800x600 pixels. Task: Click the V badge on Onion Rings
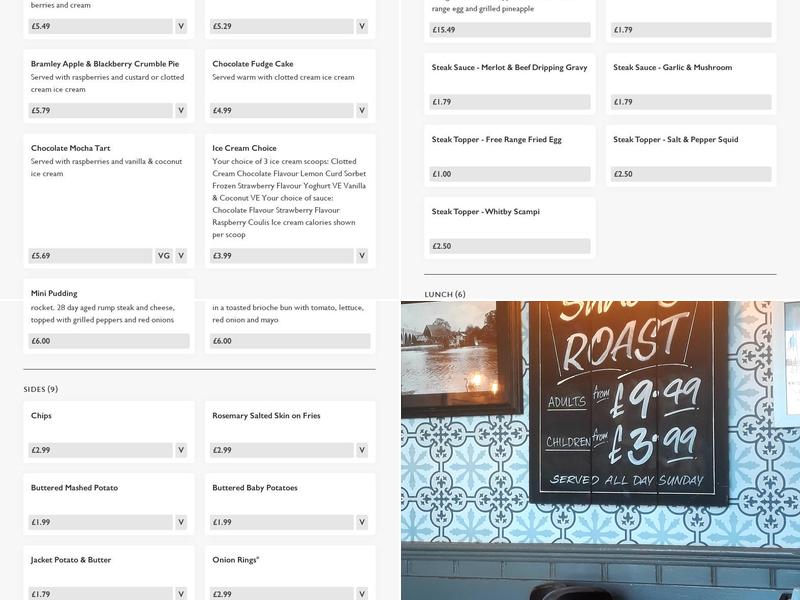click(x=362, y=594)
